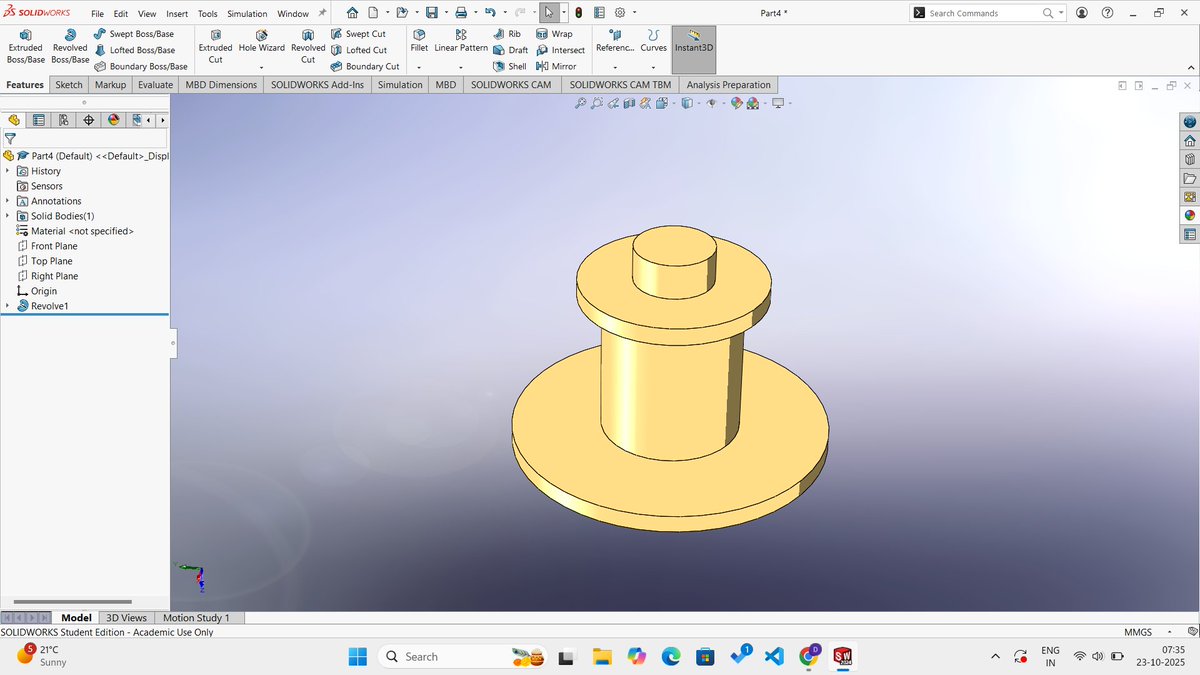Open the Tools menu
This screenshot has width=1200, height=675.
[x=207, y=14]
